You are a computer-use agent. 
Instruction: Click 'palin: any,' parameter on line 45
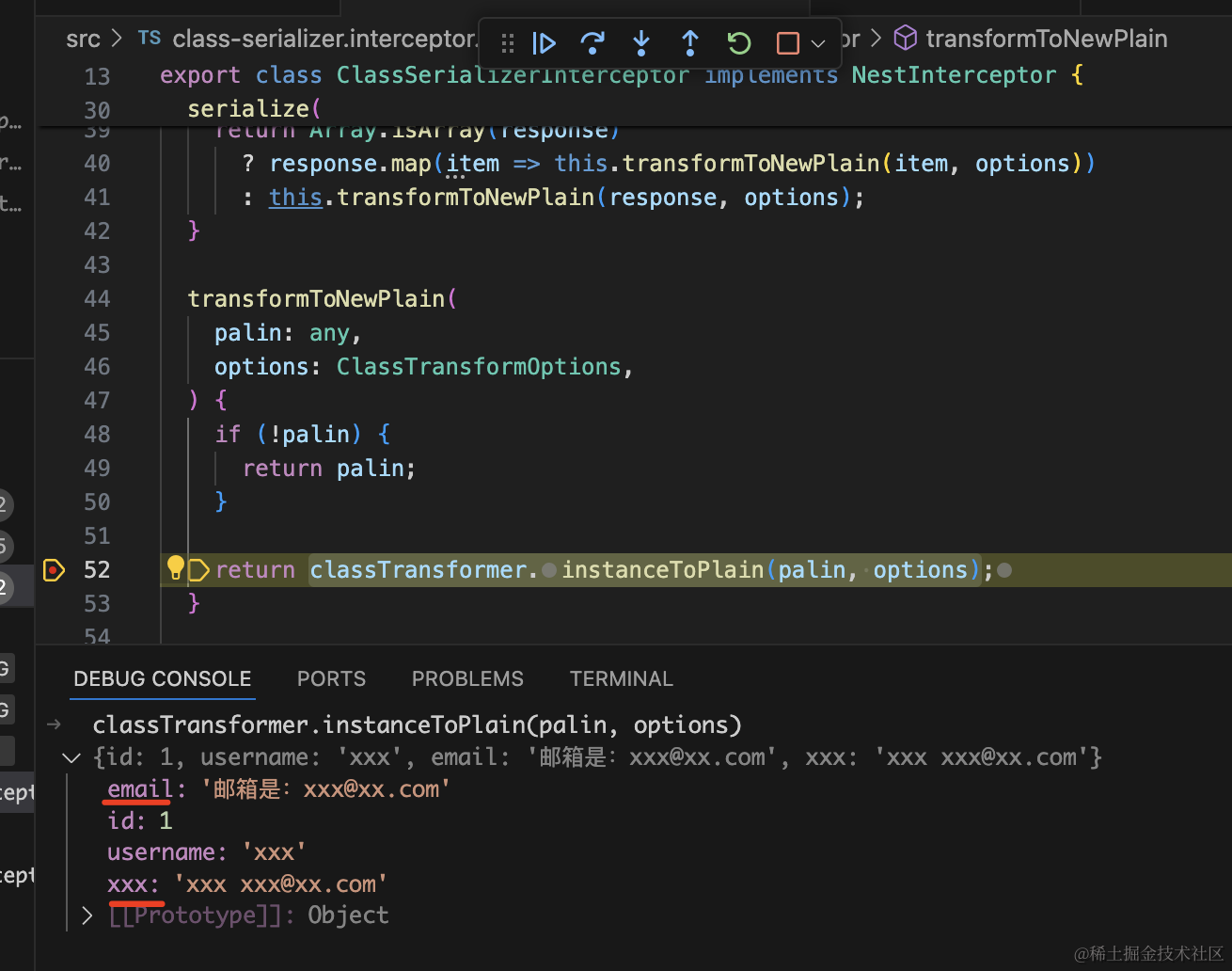[288, 333]
